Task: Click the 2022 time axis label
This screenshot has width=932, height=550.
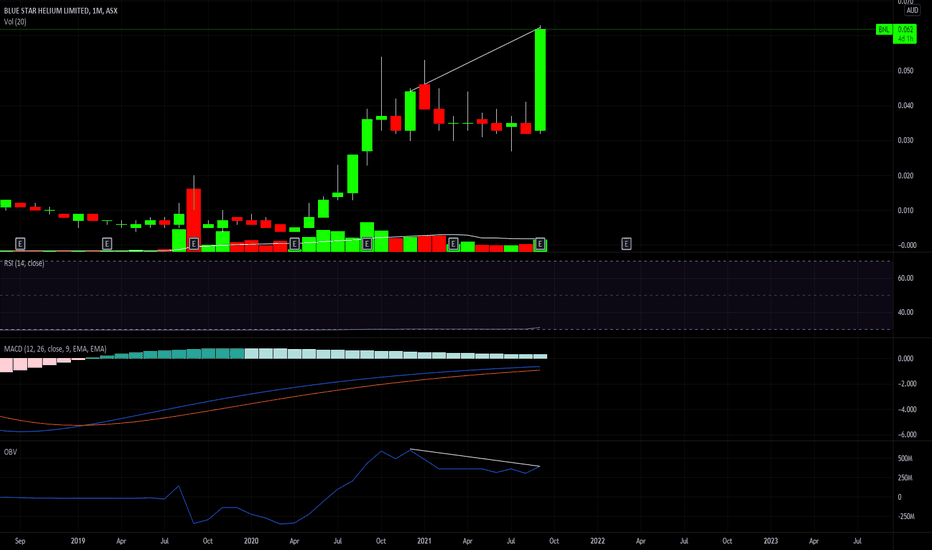Action: pos(597,541)
